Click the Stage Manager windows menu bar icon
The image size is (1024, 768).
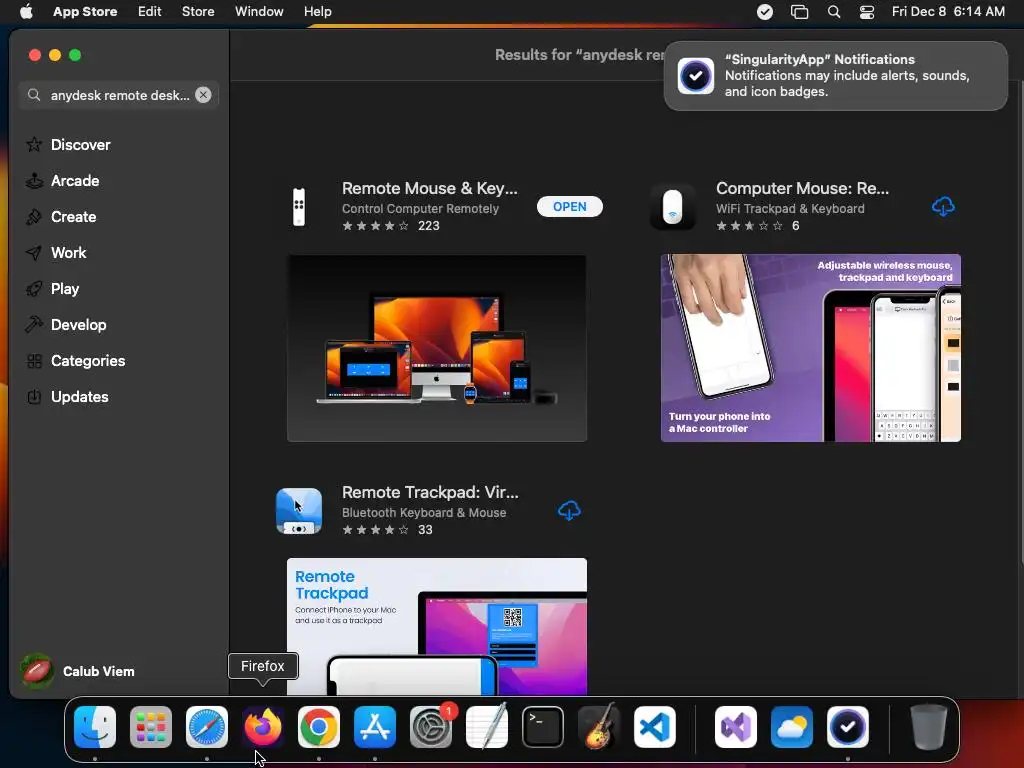(799, 12)
